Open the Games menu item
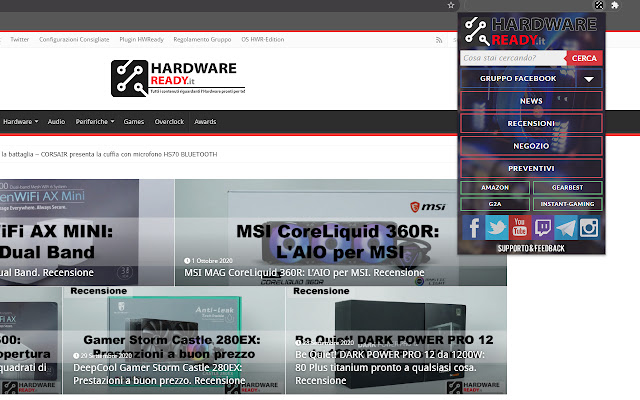640x400 pixels. (x=134, y=122)
